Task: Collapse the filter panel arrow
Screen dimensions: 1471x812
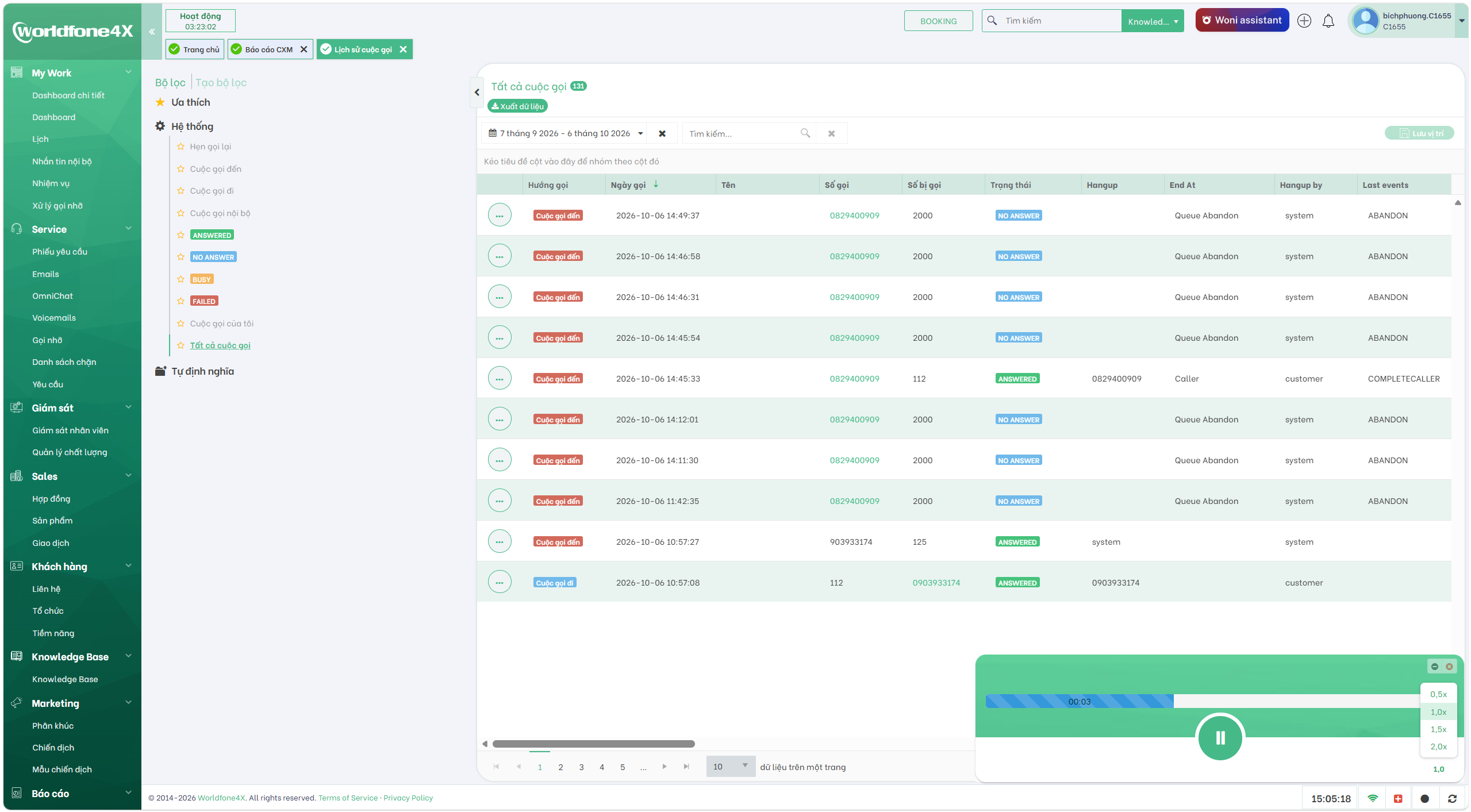Action: point(477,92)
